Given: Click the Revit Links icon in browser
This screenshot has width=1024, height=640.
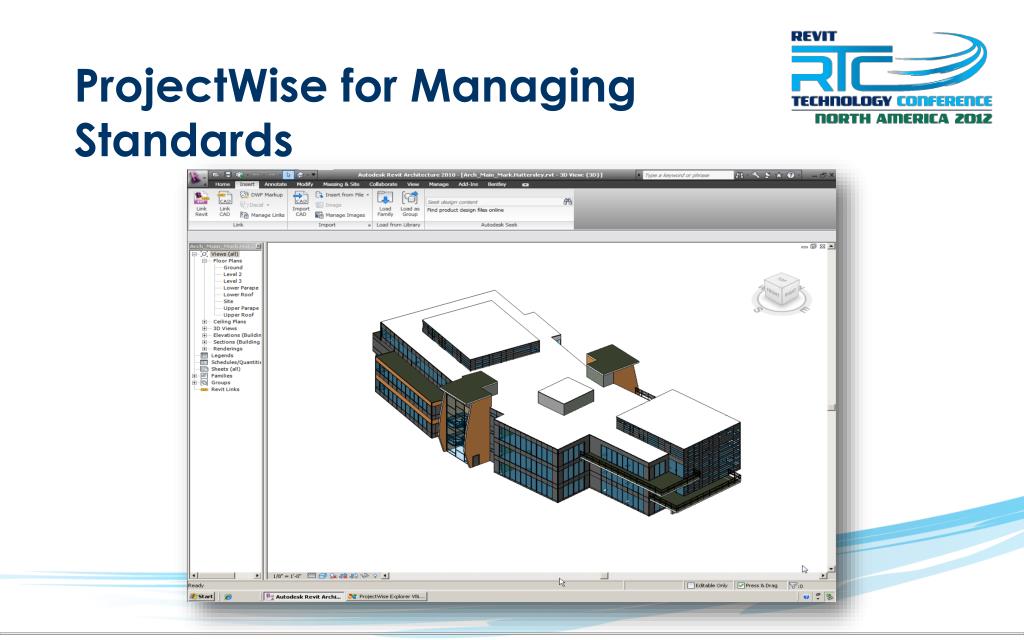Looking at the screenshot, I should (x=204, y=389).
